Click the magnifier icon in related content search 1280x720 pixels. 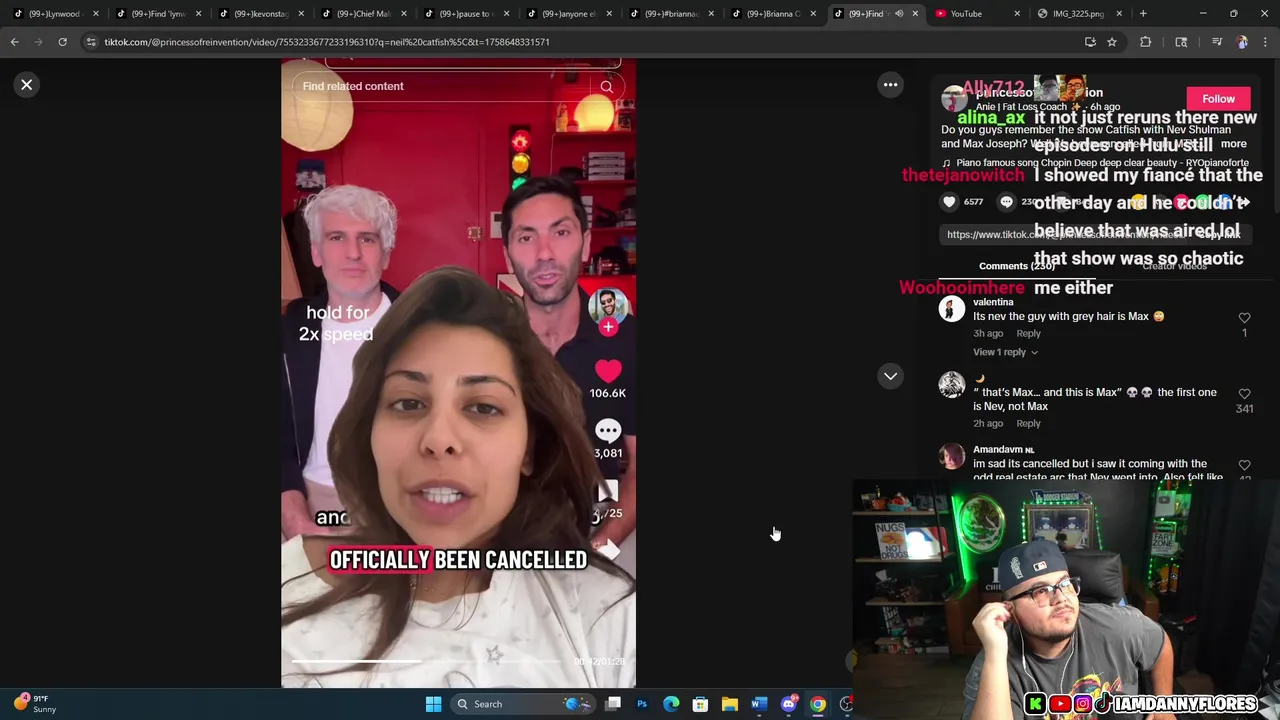pos(606,87)
